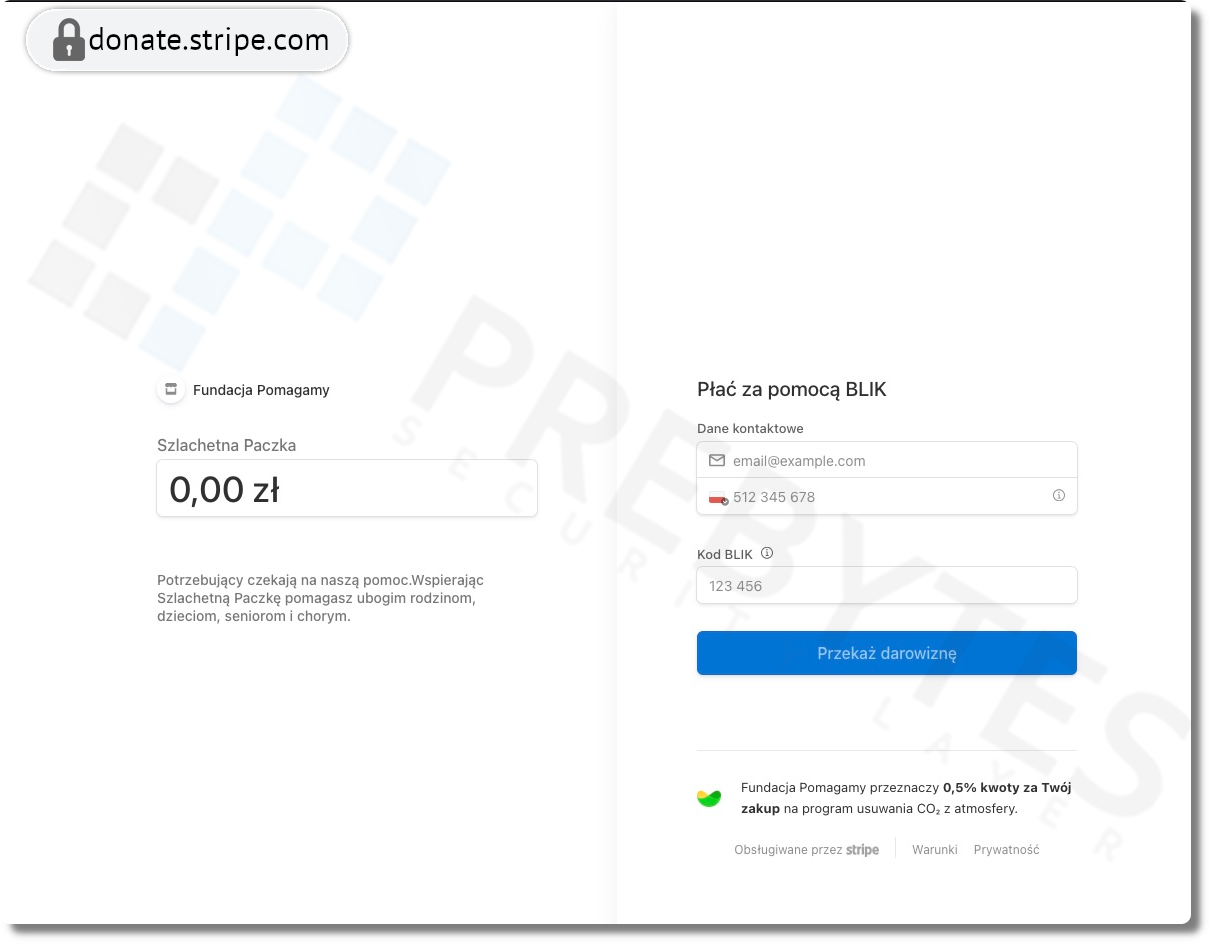Click the description starting Potrzebujący czekają
Viewport: 1211px width, 944px height.
coord(320,598)
